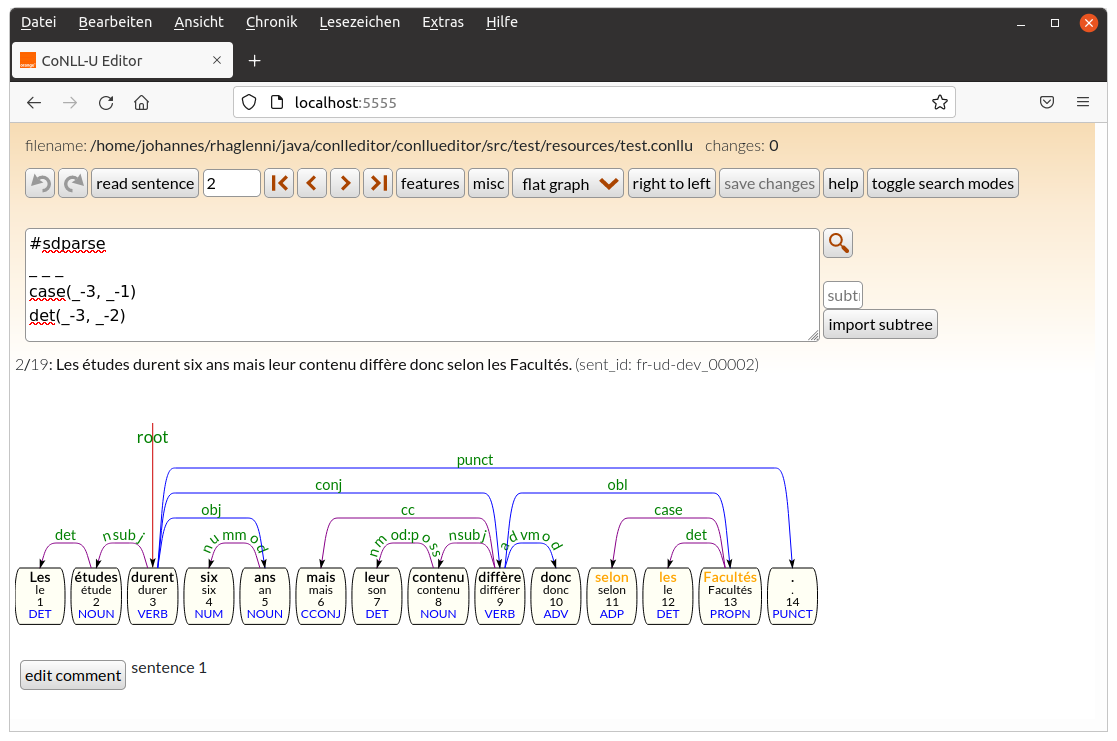Click the 'punct' dependency label
The image size is (1117, 741).
pyautogui.click(x=474, y=460)
